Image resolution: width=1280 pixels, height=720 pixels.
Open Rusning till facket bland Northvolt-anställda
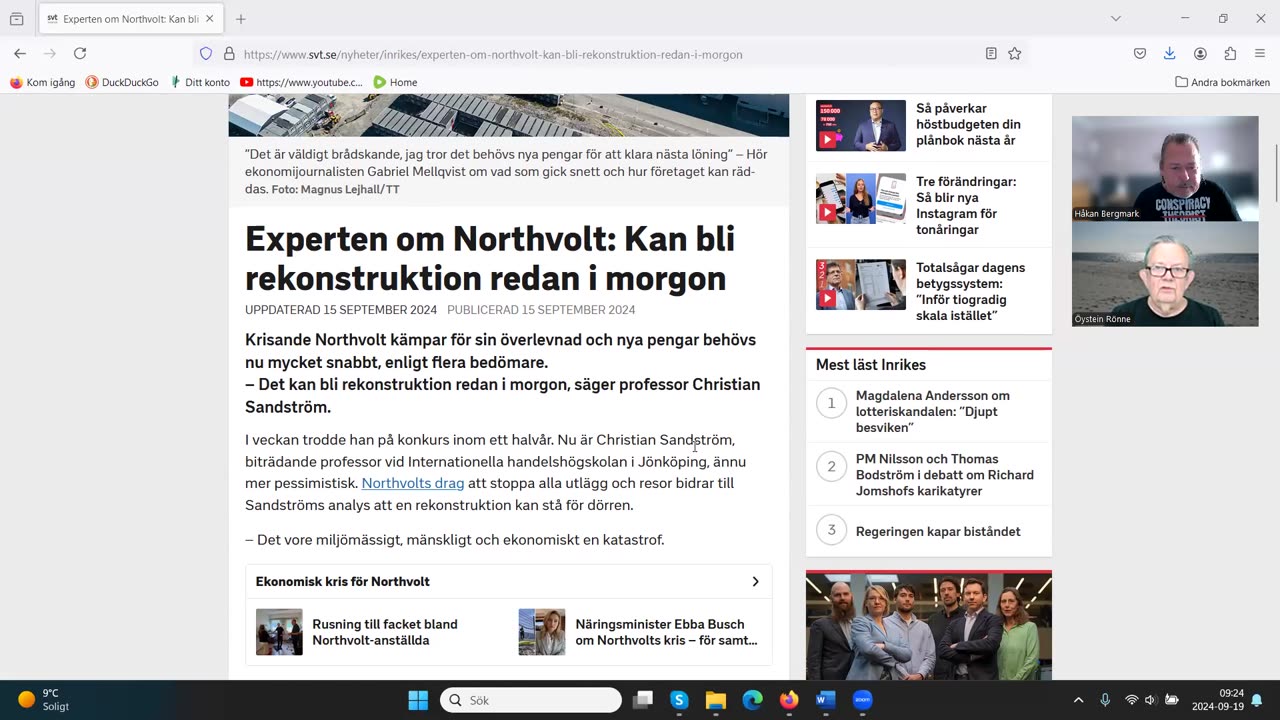385,632
